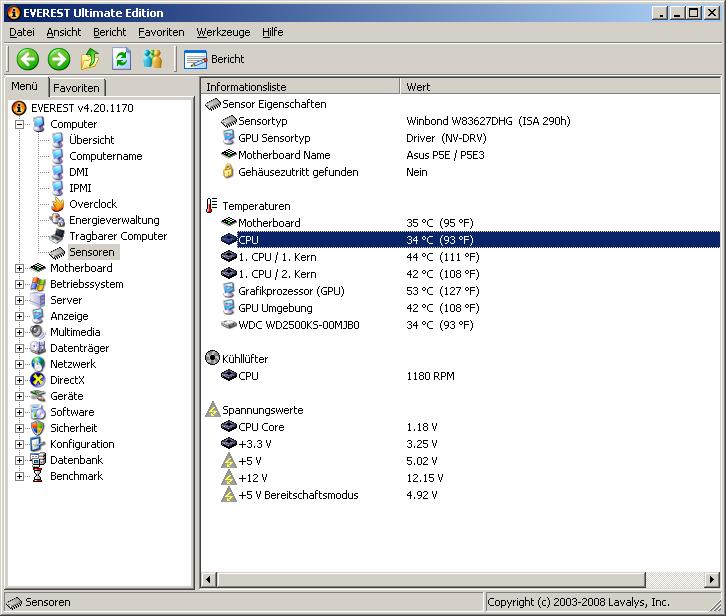Select DMI in the tree
The image size is (726, 616).
click(79, 172)
